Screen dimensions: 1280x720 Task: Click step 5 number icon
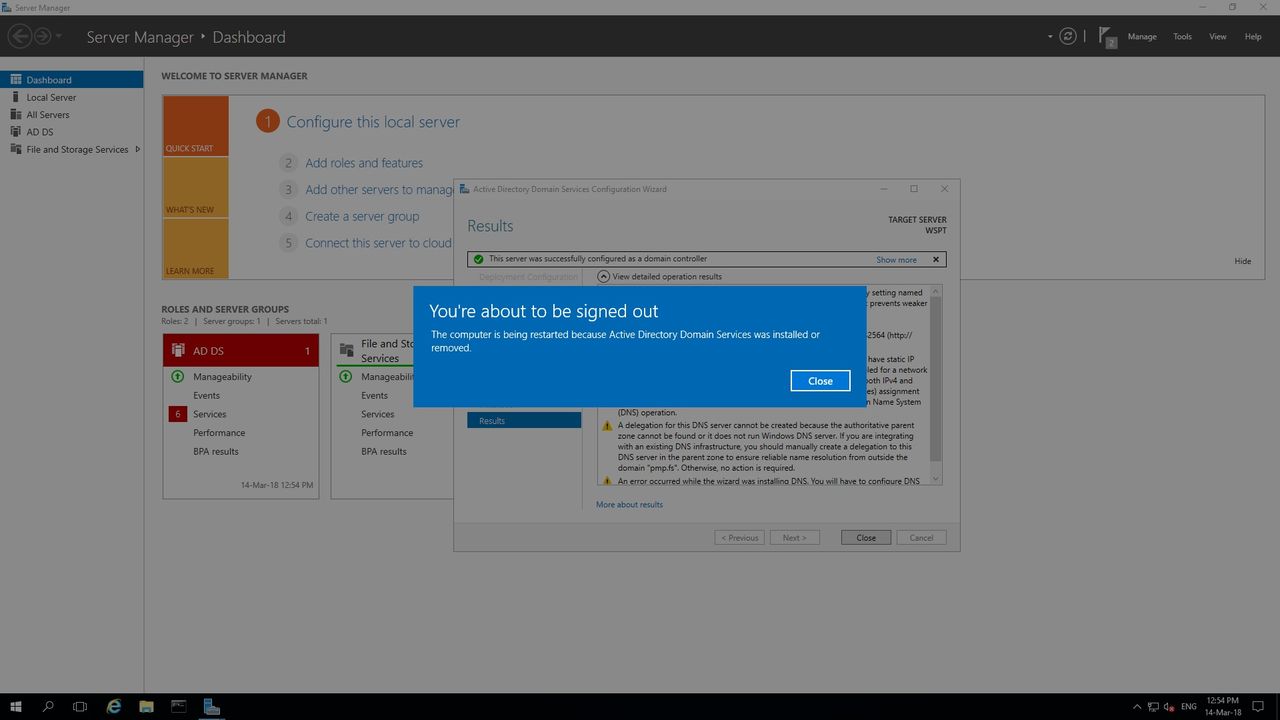point(289,243)
